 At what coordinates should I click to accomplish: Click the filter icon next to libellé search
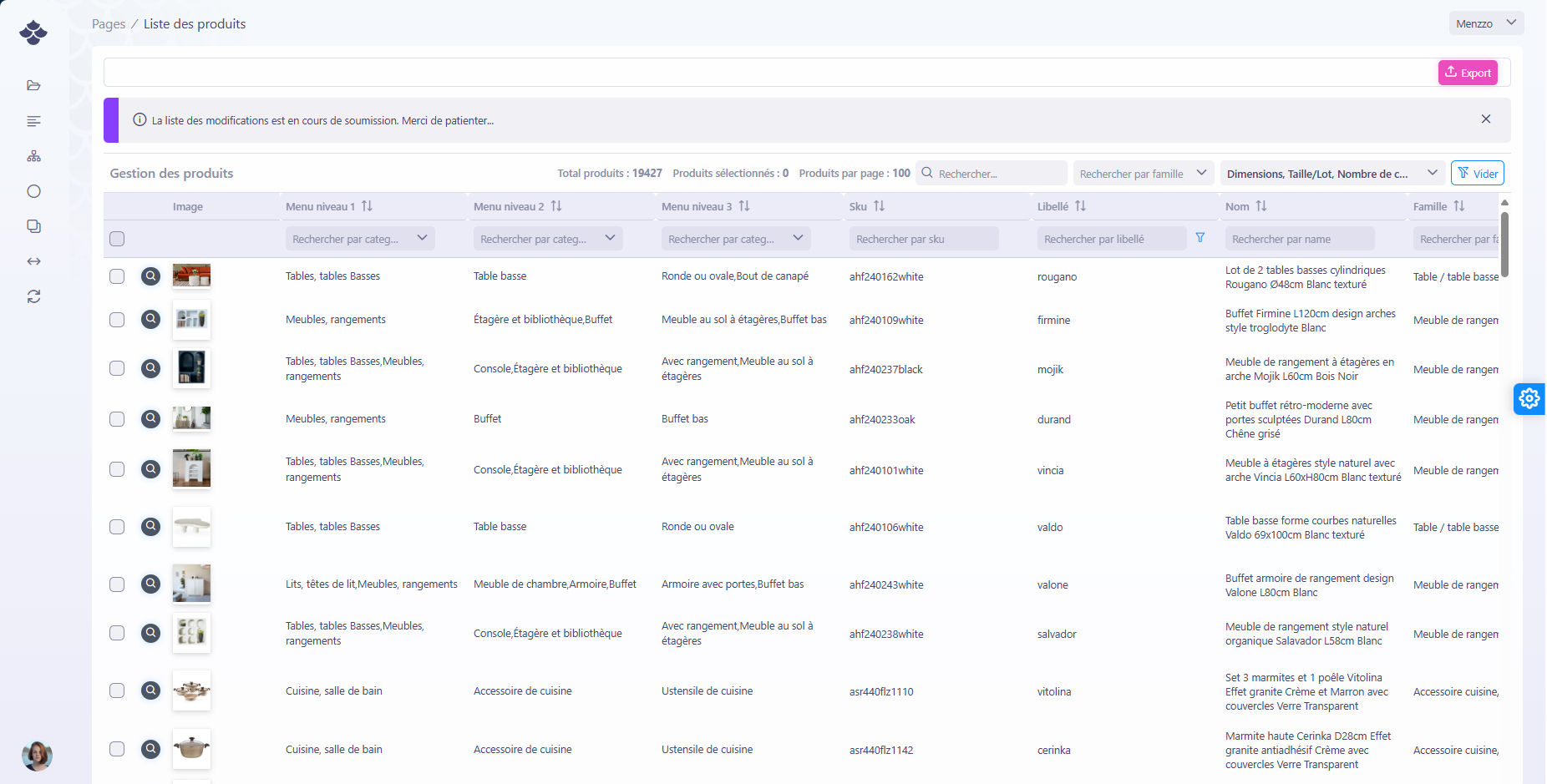pos(1200,238)
